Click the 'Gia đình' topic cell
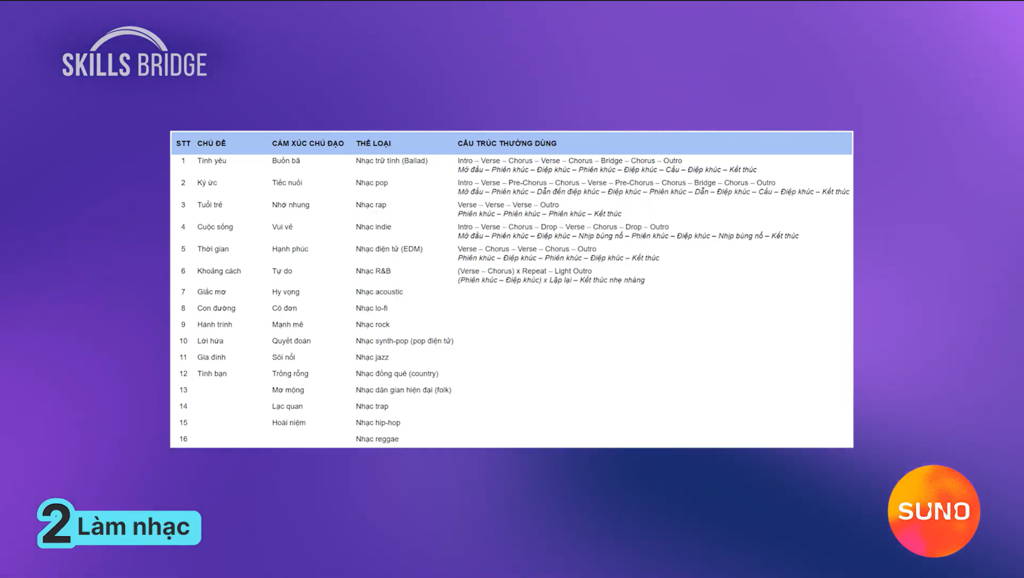The width and height of the screenshot is (1024, 578). pos(211,357)
